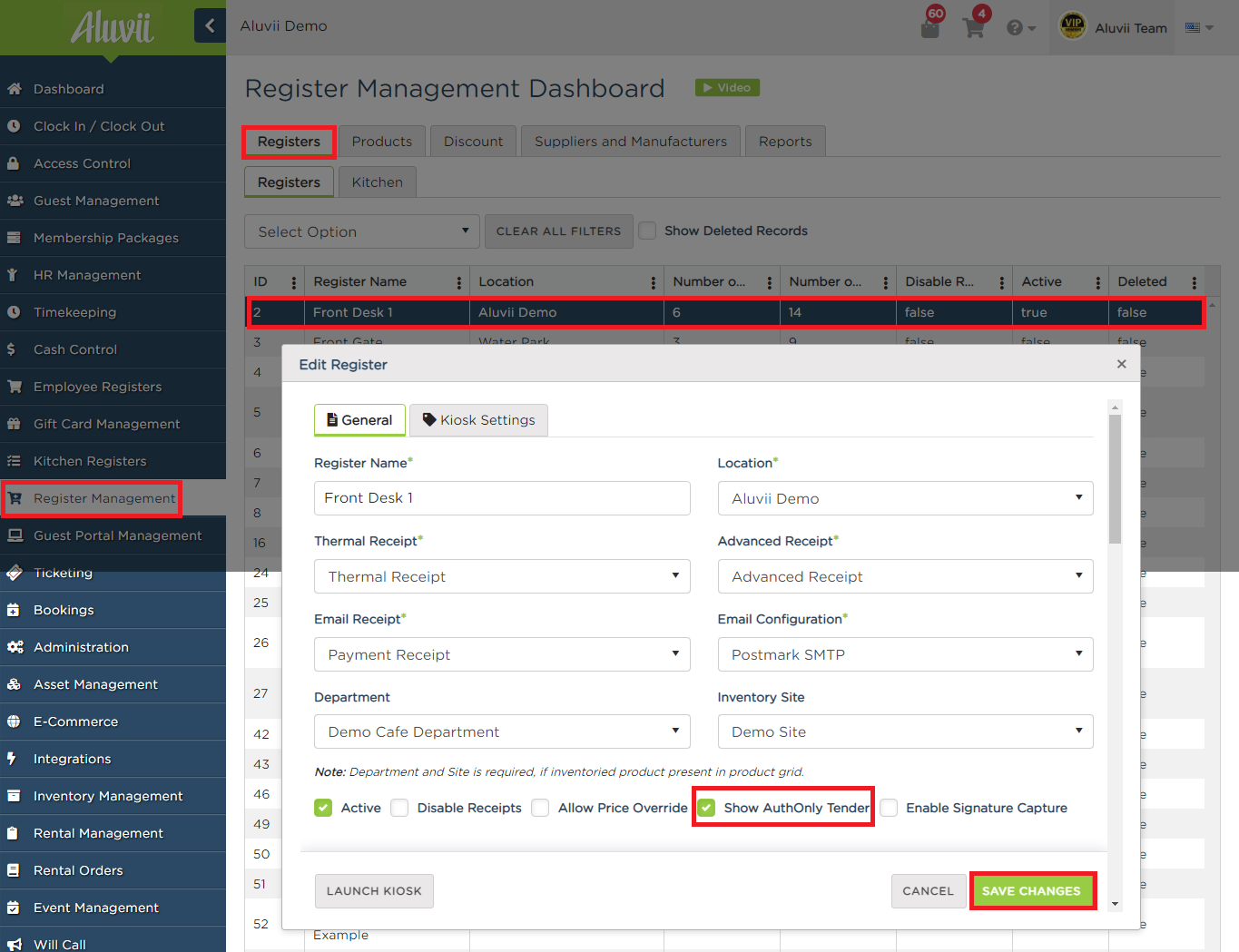Viewport: 1239px width, 952px height.
Task: Click the Launch Kiosk button
Action: coord(374,891)
